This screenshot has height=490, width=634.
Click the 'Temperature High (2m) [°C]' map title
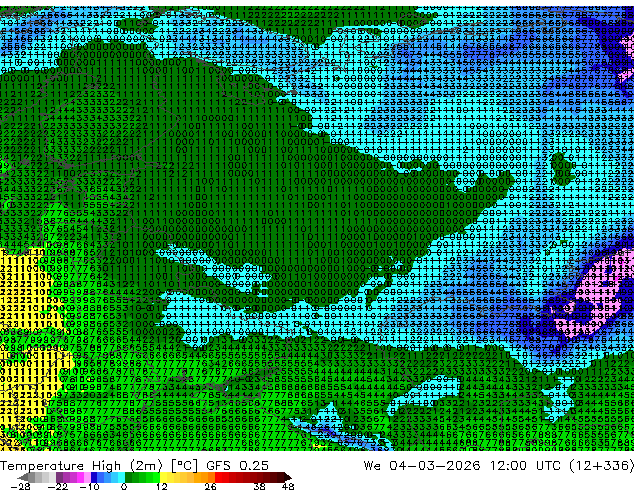100,466
